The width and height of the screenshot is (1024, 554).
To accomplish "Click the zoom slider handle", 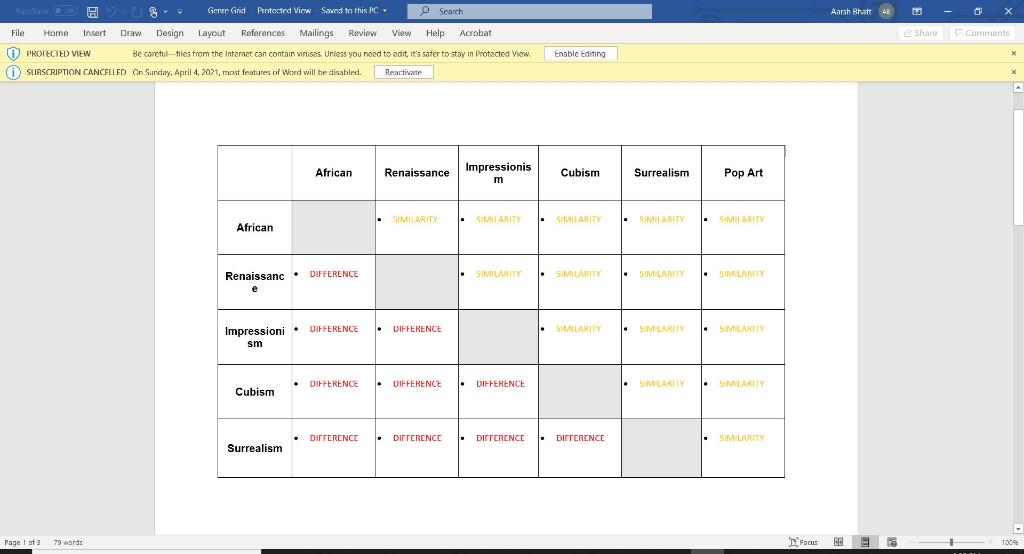I will click(x=951, y=542).
